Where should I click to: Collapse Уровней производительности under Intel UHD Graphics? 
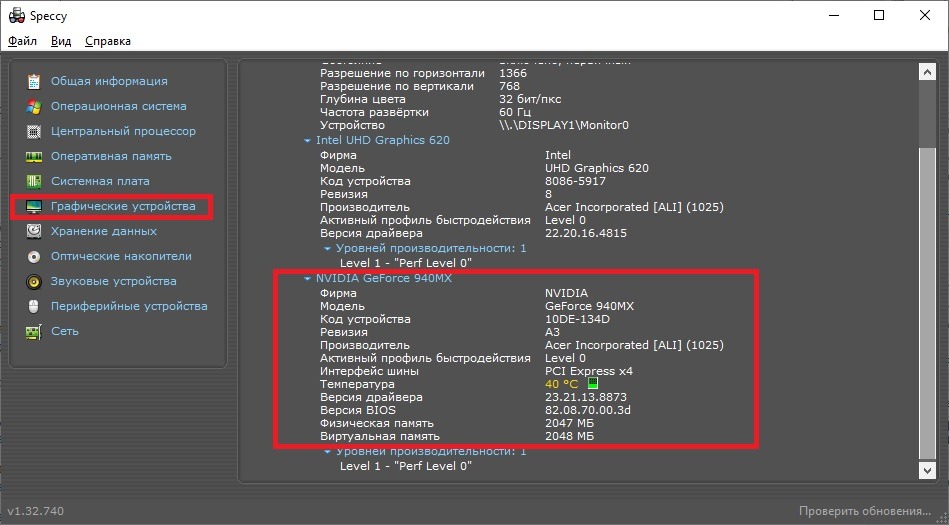click(x=327, y=248)
